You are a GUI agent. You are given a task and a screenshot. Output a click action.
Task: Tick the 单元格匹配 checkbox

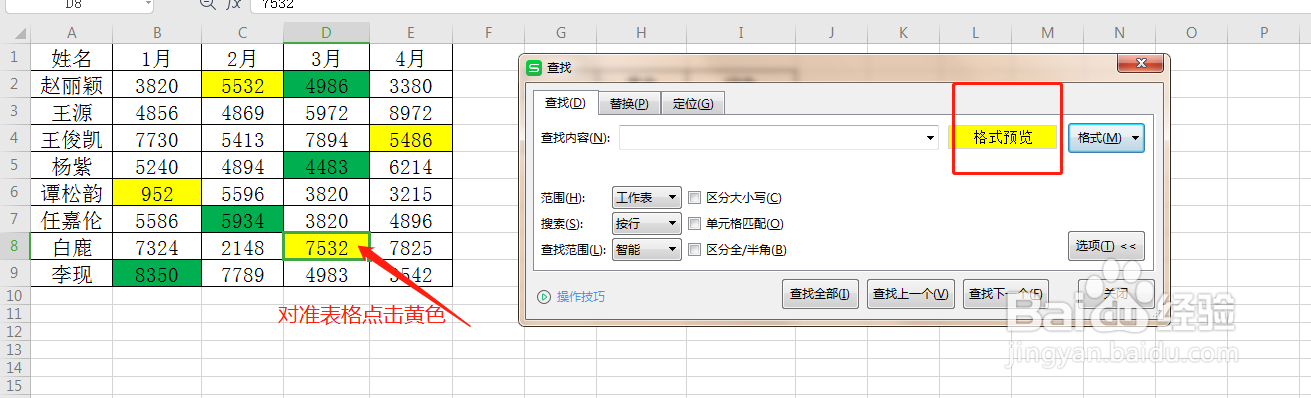(695, 224)
